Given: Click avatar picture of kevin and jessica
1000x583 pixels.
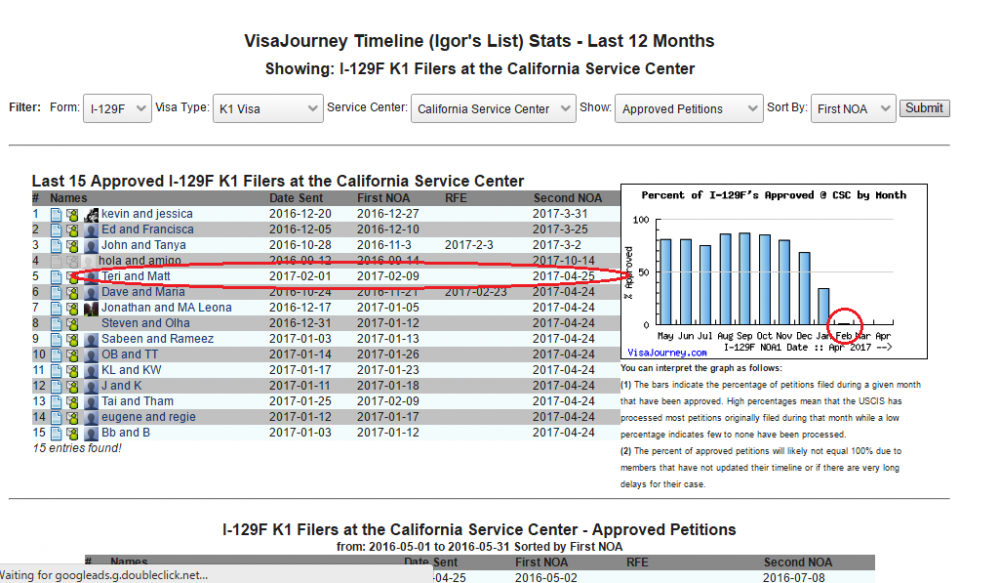Looking at the screenshot, I should (91, 214).
